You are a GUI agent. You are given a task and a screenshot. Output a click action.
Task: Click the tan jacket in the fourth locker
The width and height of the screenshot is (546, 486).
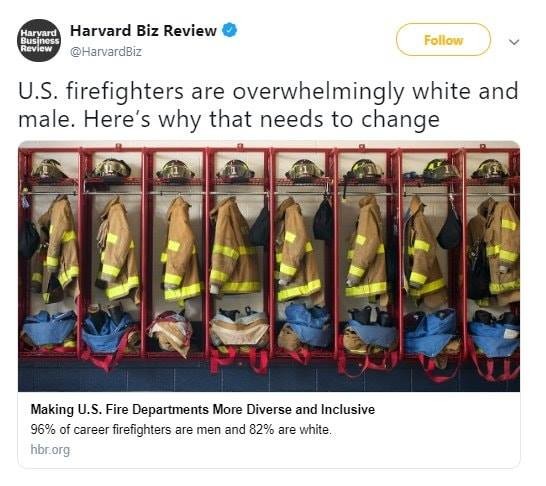(x=233, y=245)
